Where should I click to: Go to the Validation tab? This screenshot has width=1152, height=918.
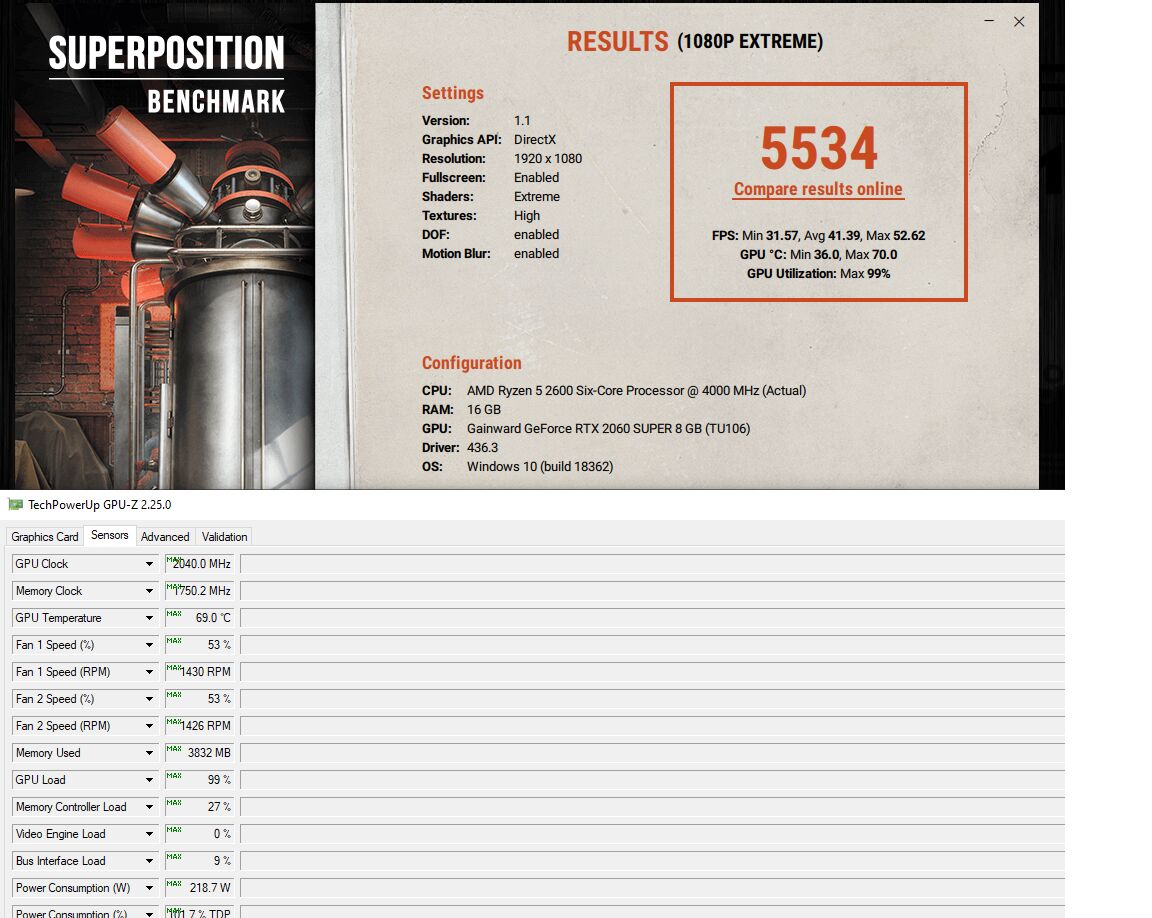pos(224,537)
